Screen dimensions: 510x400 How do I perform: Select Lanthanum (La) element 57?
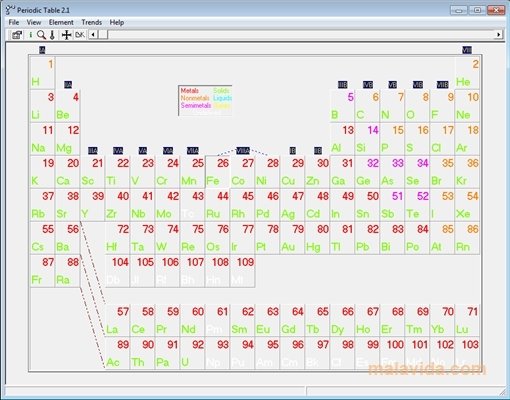click(x=117, y=320)
